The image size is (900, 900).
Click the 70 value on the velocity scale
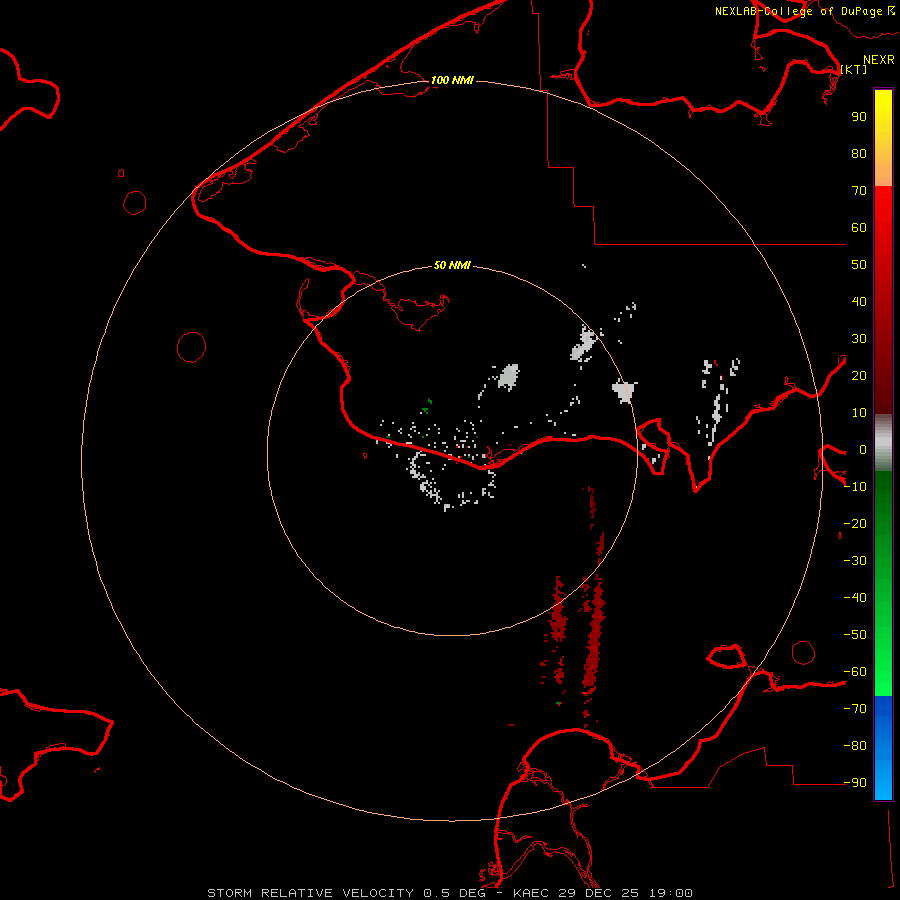point(859,191)
